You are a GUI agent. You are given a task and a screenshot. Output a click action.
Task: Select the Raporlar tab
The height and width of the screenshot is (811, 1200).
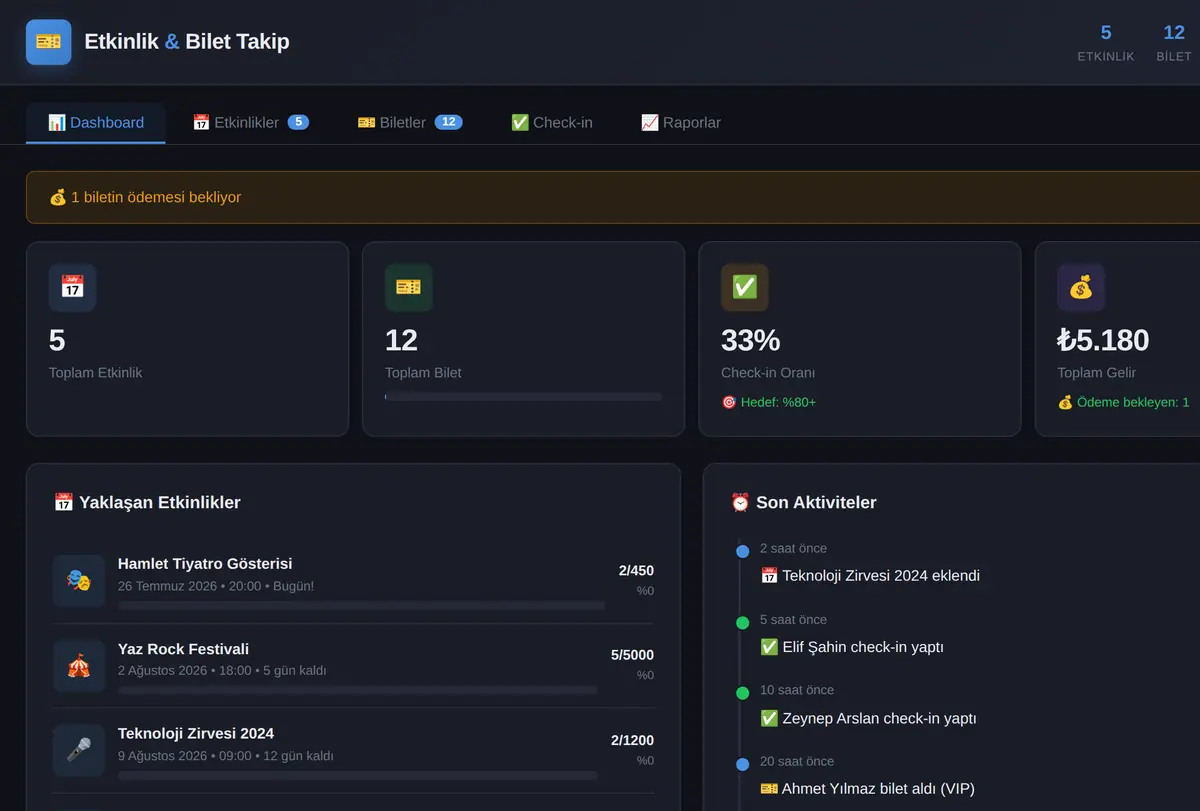681,123
